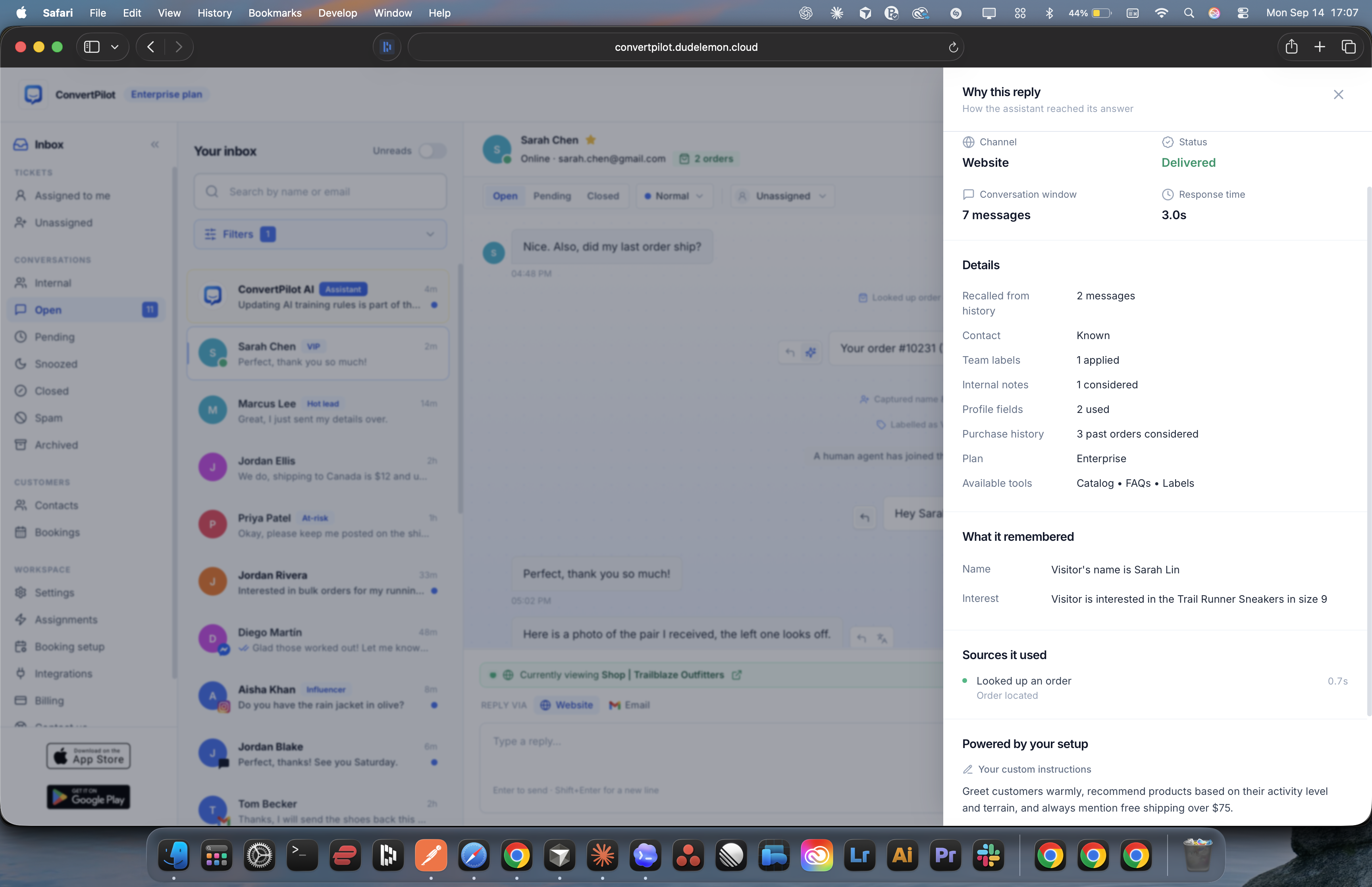Open Slack from the Dock
Screen dimensions: 1372x887
coord(988,855)
